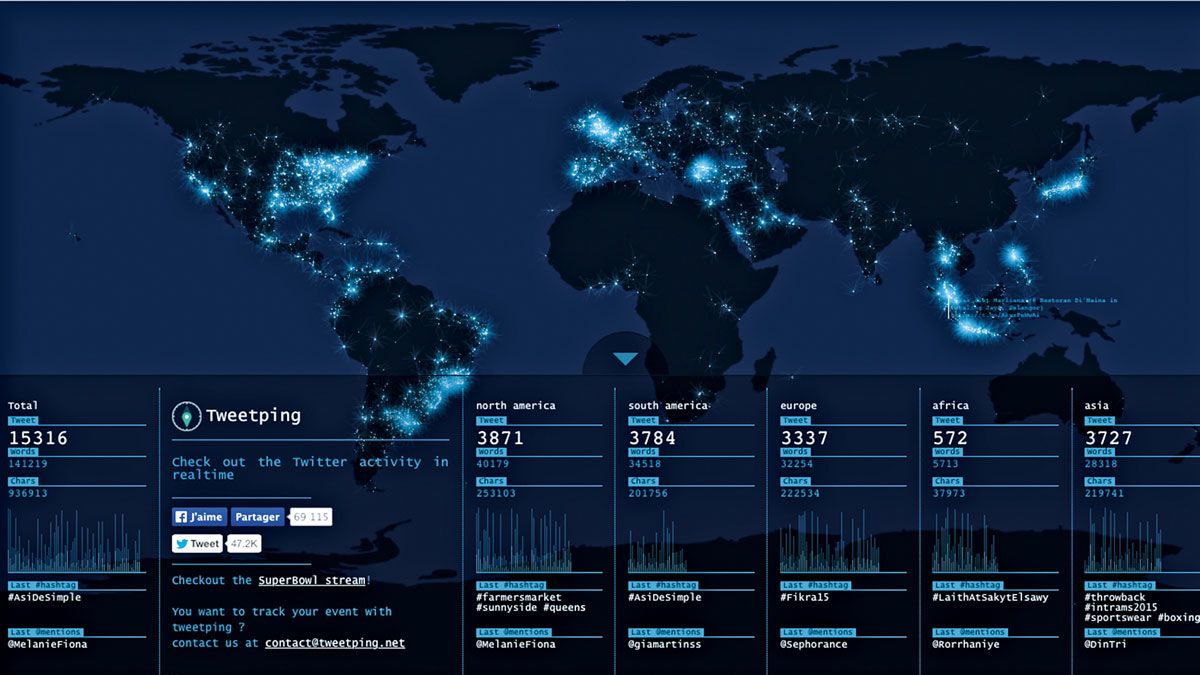1200x675 pixels.
Task: Click #AsiDeSimple in the Total column
Action: 45,597
